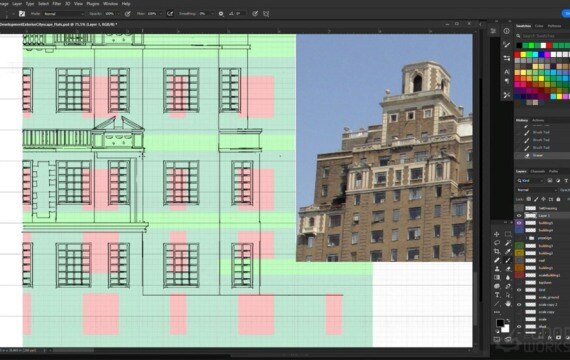This screenshot has height=360, width=570.
Task: Open smoothing options gear icon
Action: (221, 14)
